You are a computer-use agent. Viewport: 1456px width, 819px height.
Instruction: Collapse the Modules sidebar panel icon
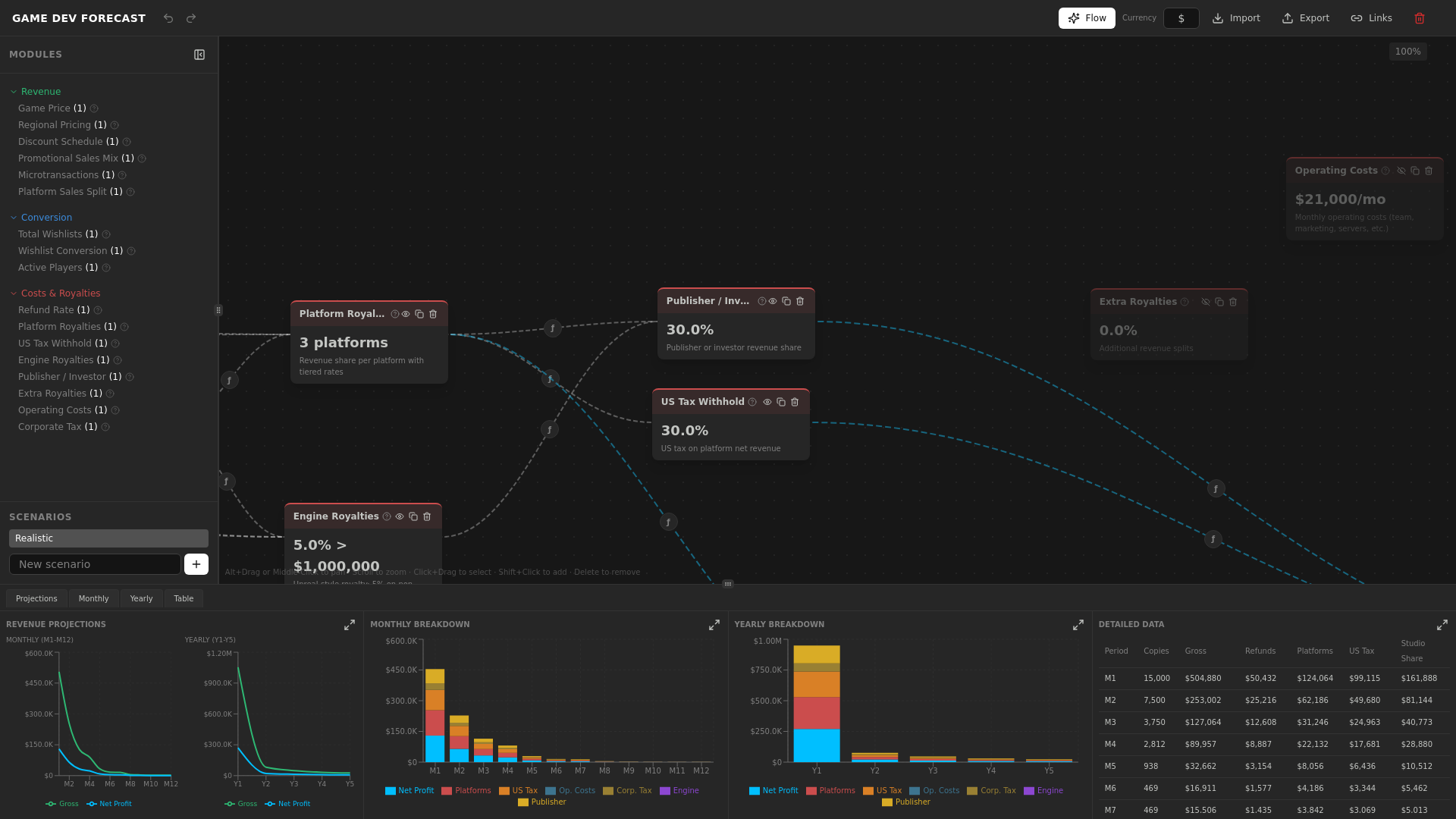(x=199, y=55)
